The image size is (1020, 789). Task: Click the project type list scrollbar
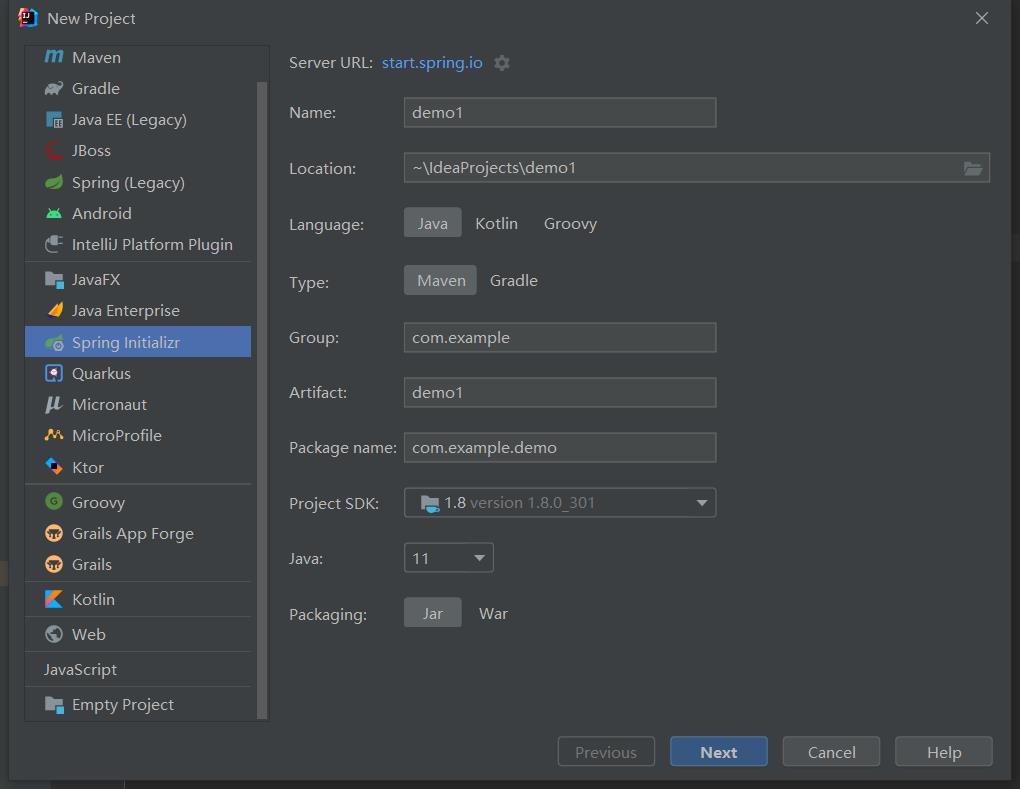click(262, 400)
